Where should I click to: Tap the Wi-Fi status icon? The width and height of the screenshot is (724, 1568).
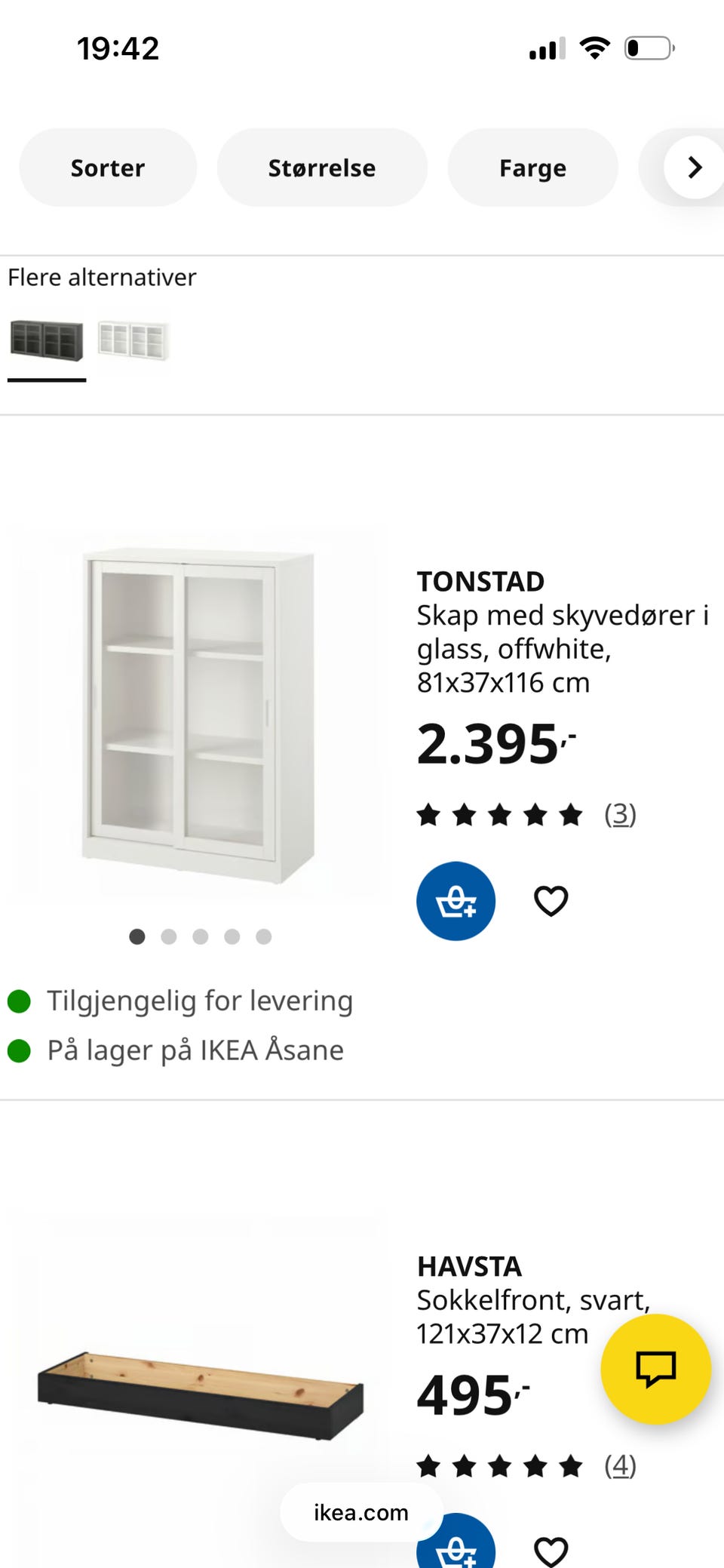(594, 48)
